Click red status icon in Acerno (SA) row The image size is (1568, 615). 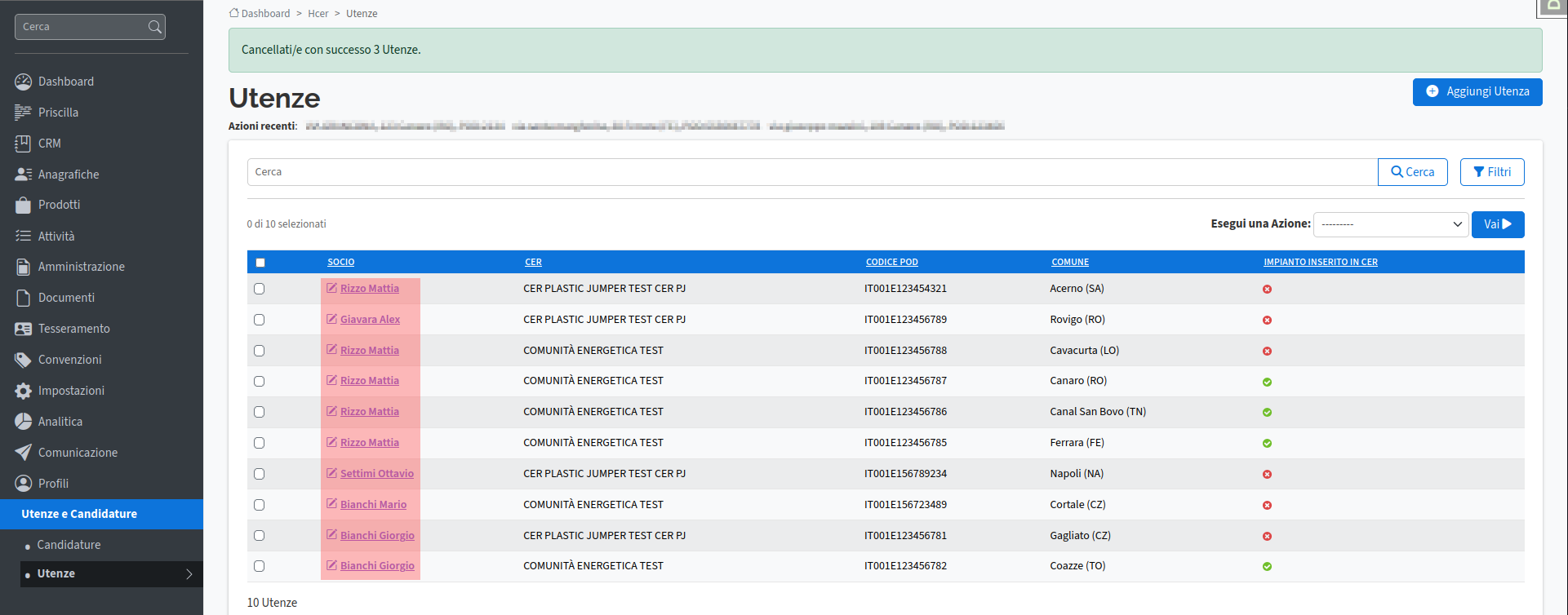[x=1267, y=289]
